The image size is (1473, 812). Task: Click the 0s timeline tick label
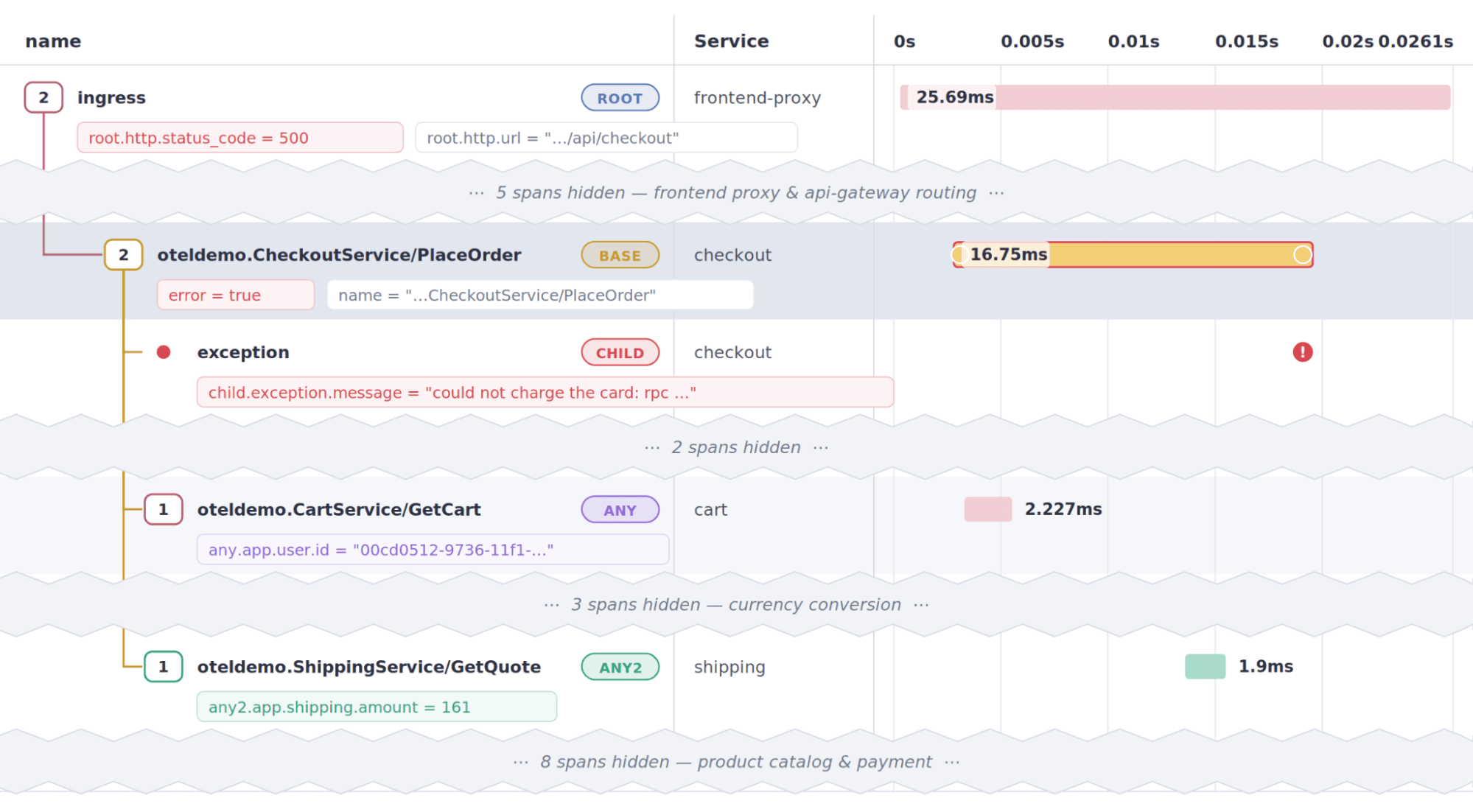tap(904, 41)
